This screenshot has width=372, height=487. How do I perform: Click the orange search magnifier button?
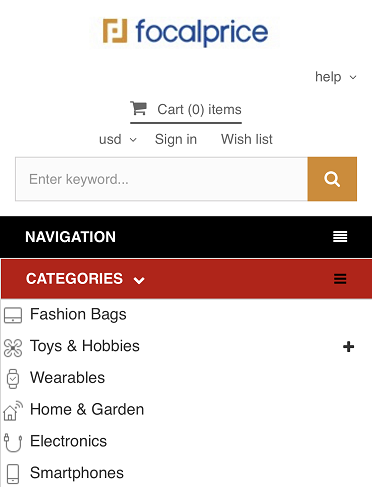pos(332,179)
